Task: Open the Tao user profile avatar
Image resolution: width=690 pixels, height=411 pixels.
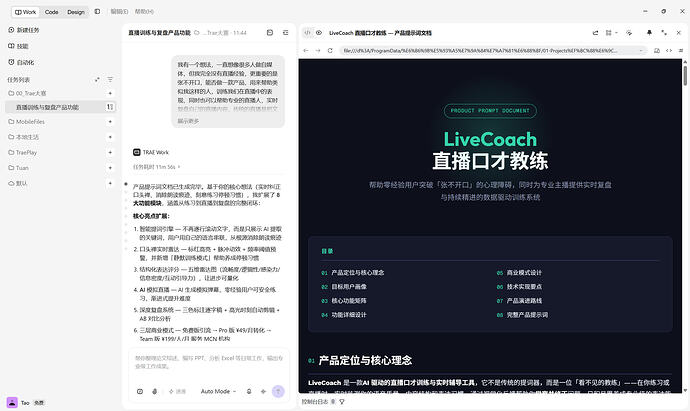Action: (12, 402)
